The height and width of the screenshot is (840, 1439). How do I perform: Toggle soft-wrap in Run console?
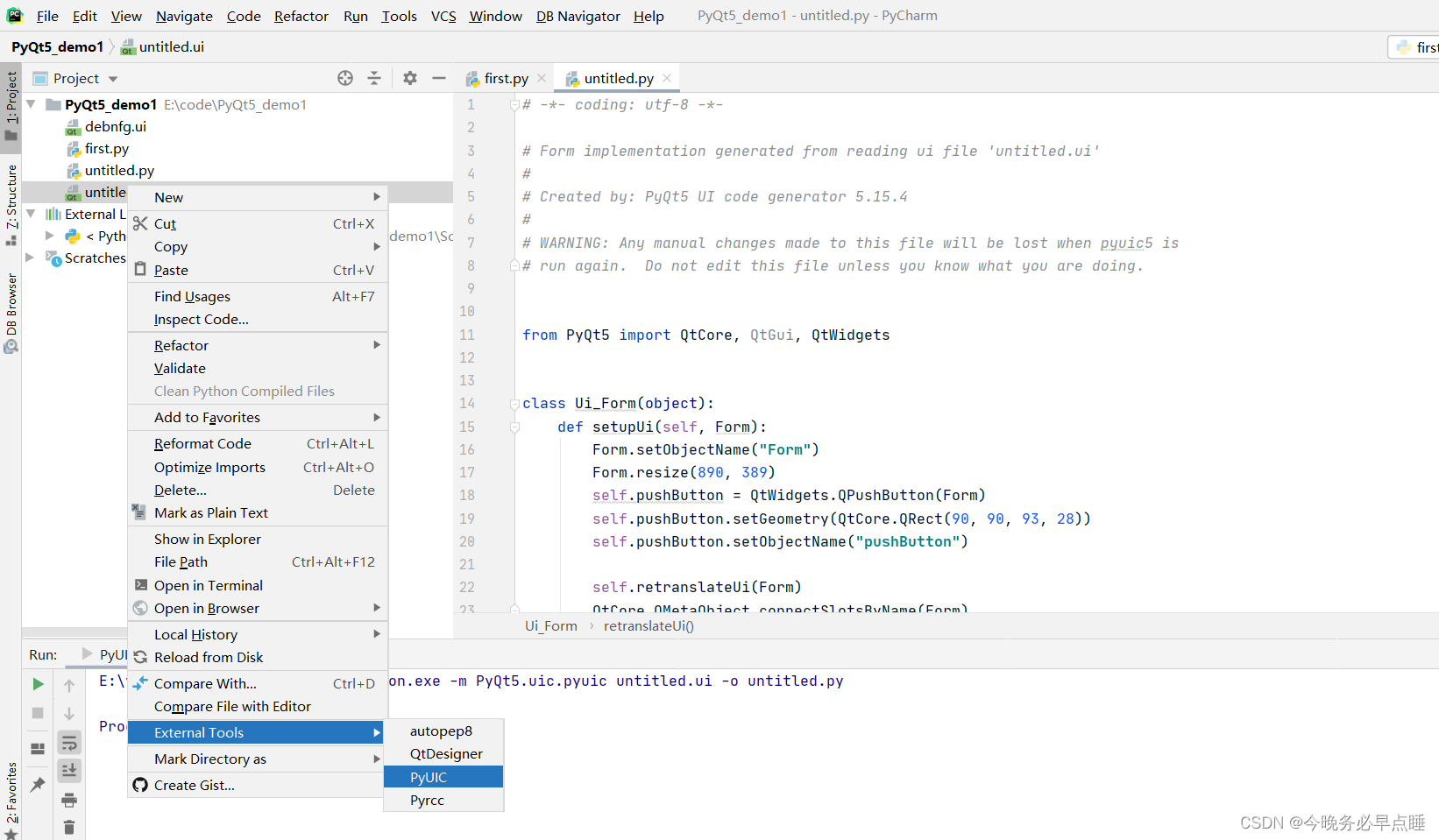(x=69, y=743)
